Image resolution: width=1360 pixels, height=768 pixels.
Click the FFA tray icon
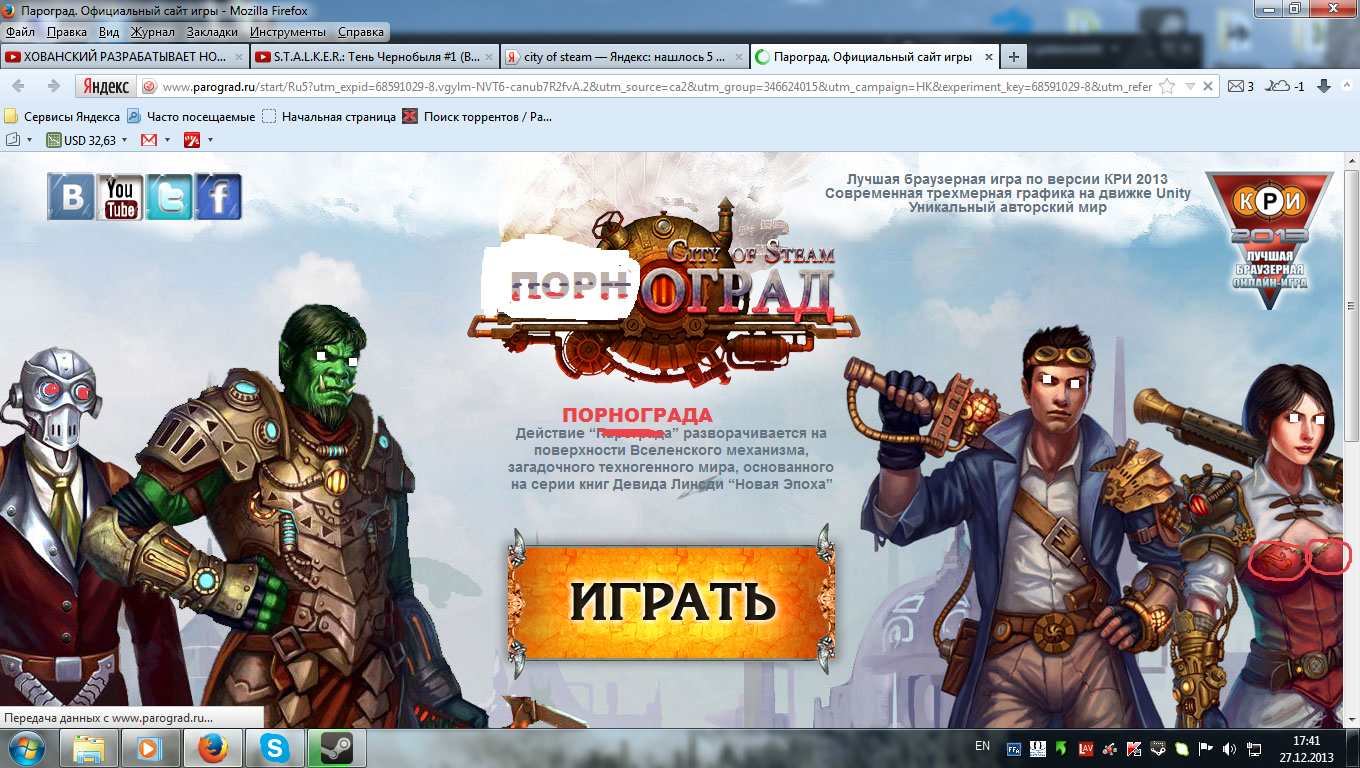pyautogui.click(x=1013, y=747)
